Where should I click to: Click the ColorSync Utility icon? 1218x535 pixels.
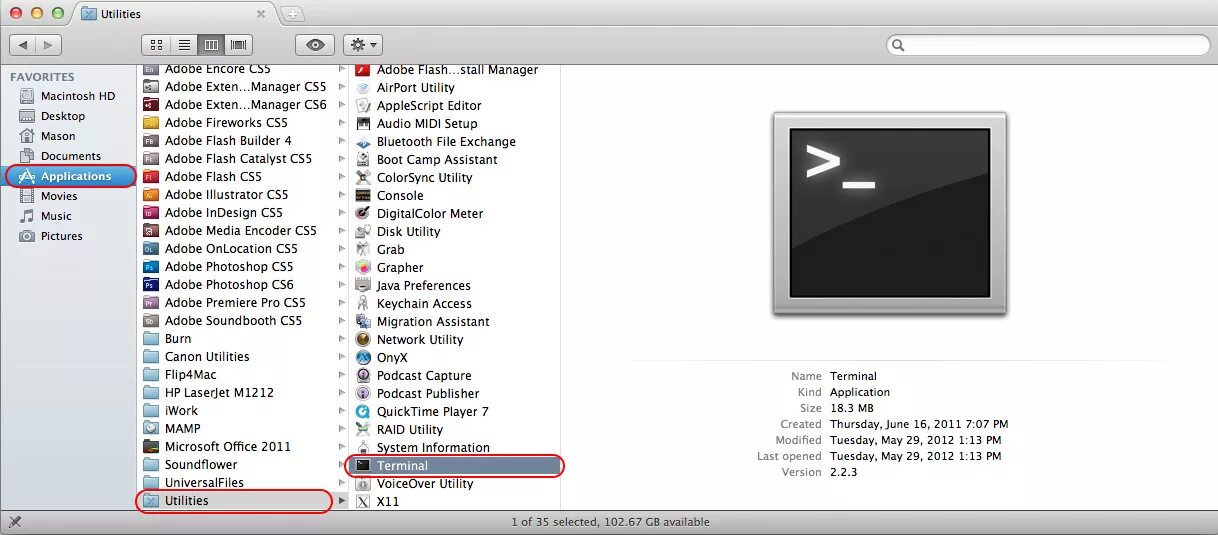click(364, 178)
